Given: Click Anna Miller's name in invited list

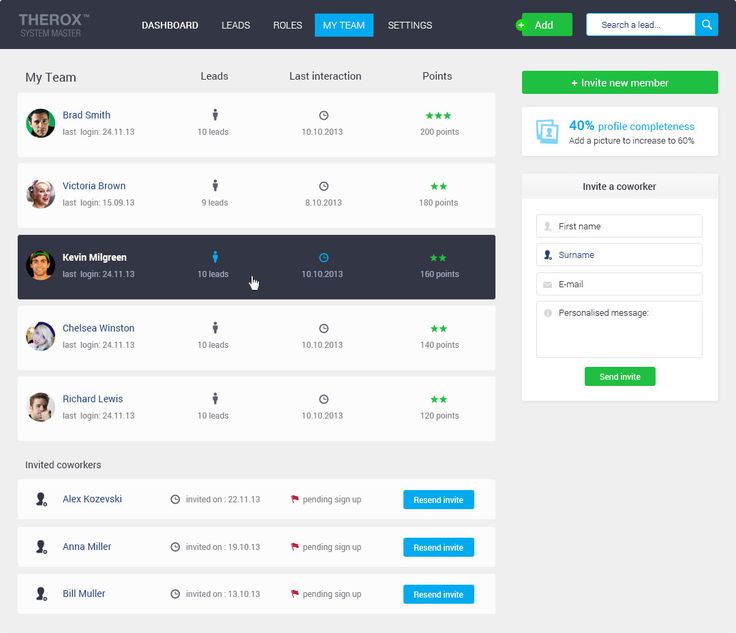Looking at the screenshot, I should pos(87,546).
